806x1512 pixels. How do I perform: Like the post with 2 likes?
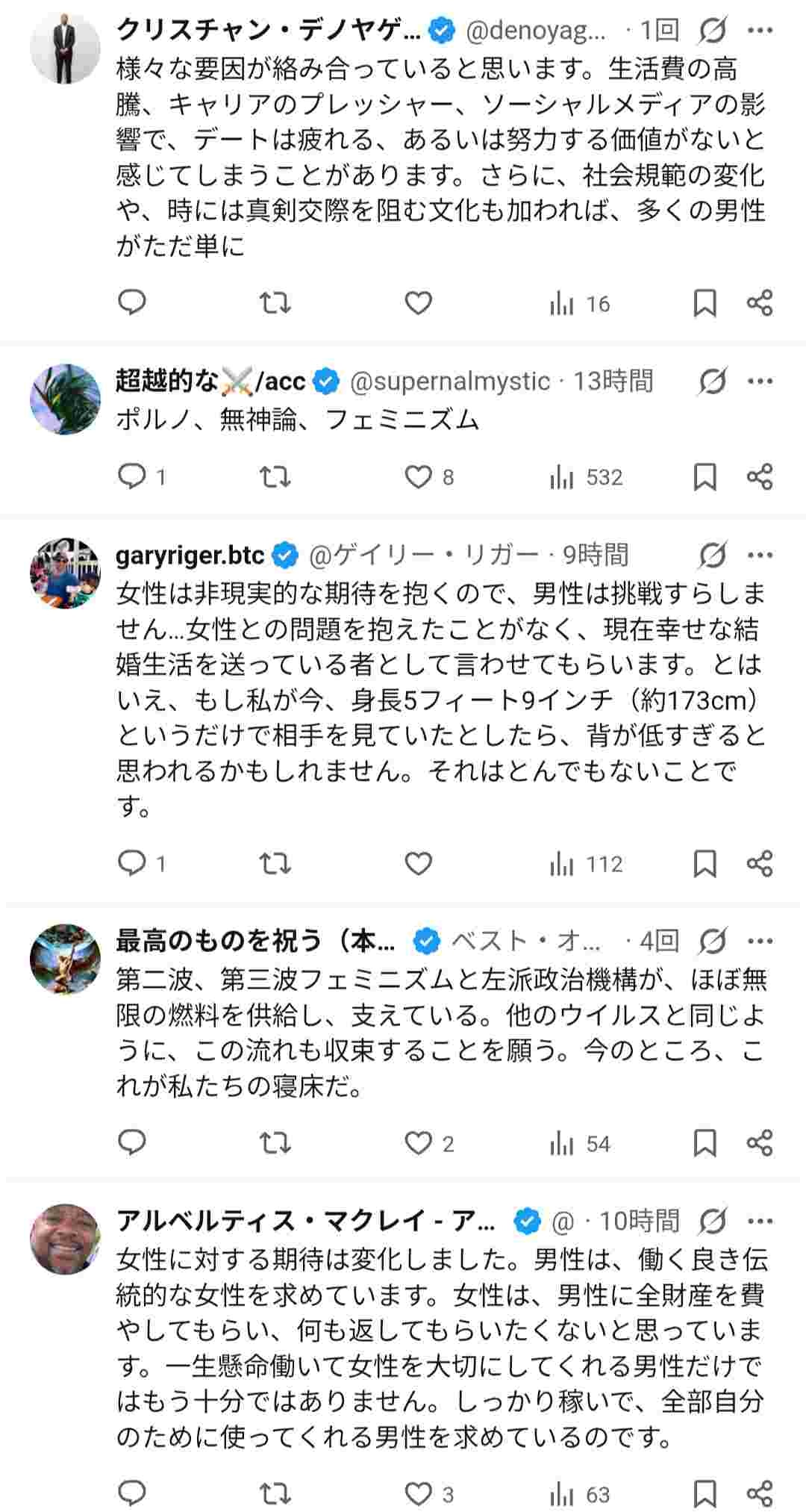pyautogui.click(x=419, y=1143)
